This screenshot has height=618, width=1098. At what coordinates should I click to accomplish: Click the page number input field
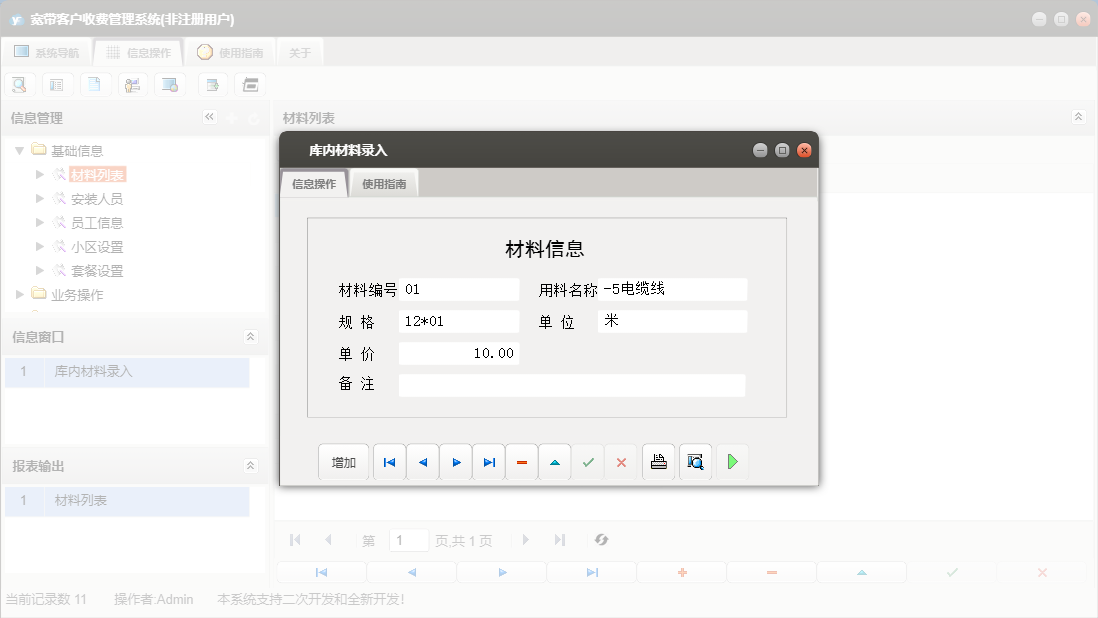[409, 540]
